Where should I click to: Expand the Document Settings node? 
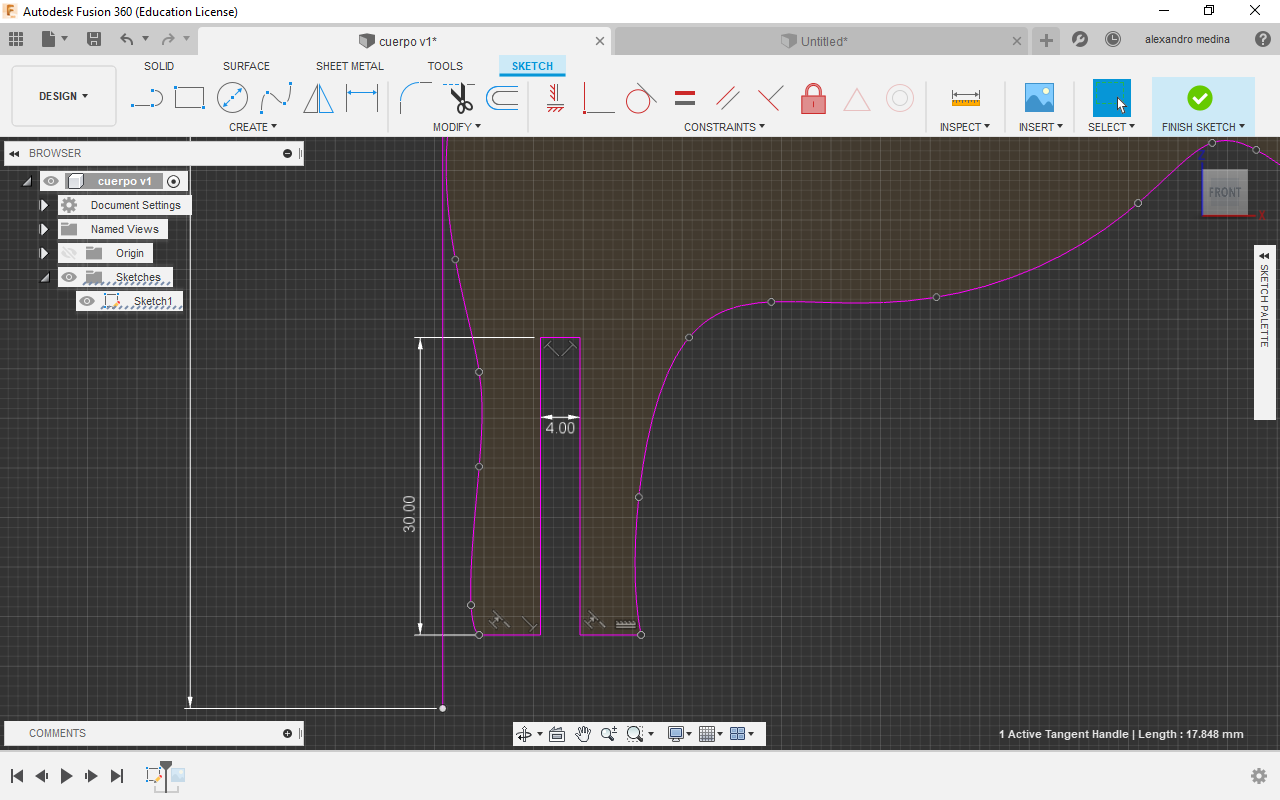point(44,205)
